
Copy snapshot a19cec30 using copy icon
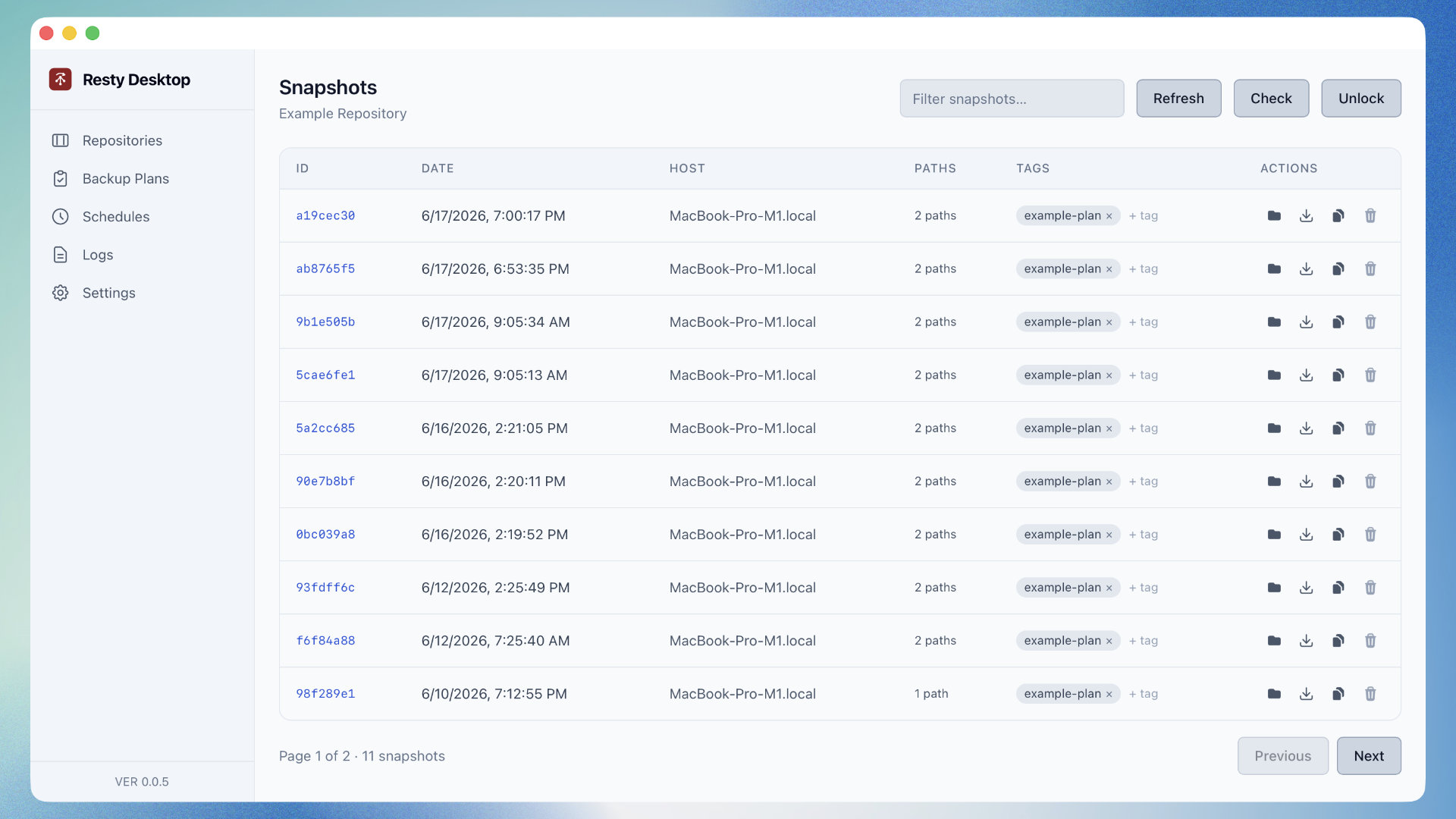point(1338,215)
